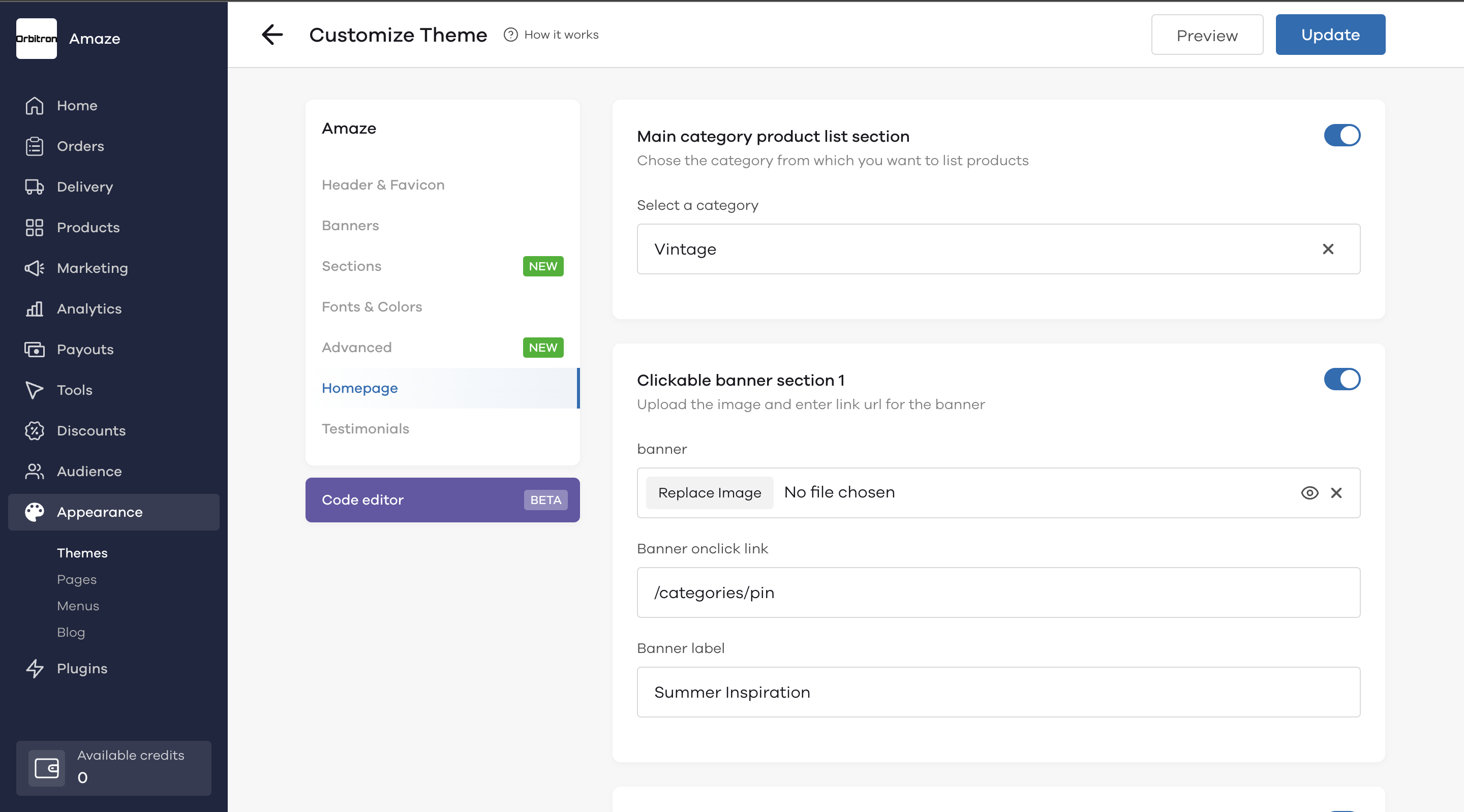Open Menus under Appearance
The height and width of the screenshot is (812, 1464).
click(x=78, y=606)
